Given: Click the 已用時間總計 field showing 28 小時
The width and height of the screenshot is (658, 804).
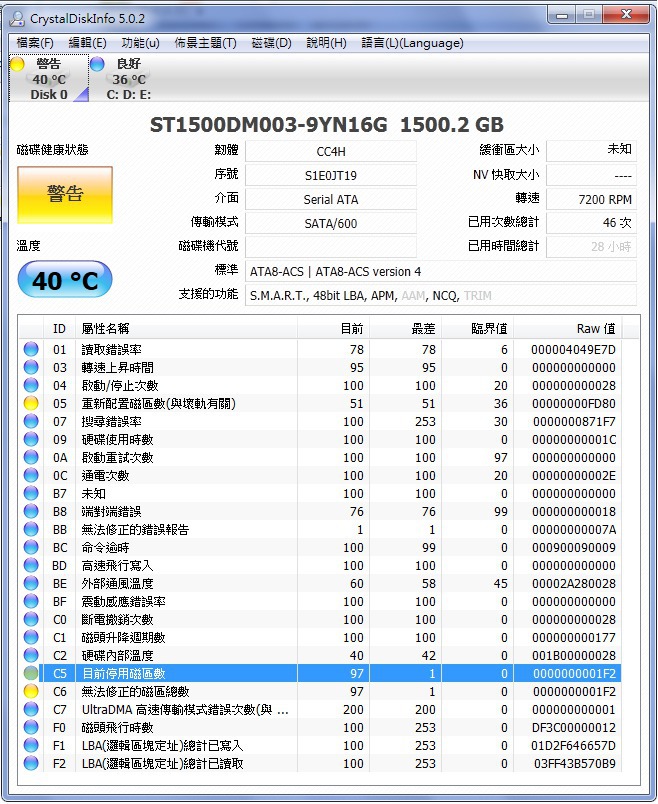Looking at the screenshot, I should (591, 247).
